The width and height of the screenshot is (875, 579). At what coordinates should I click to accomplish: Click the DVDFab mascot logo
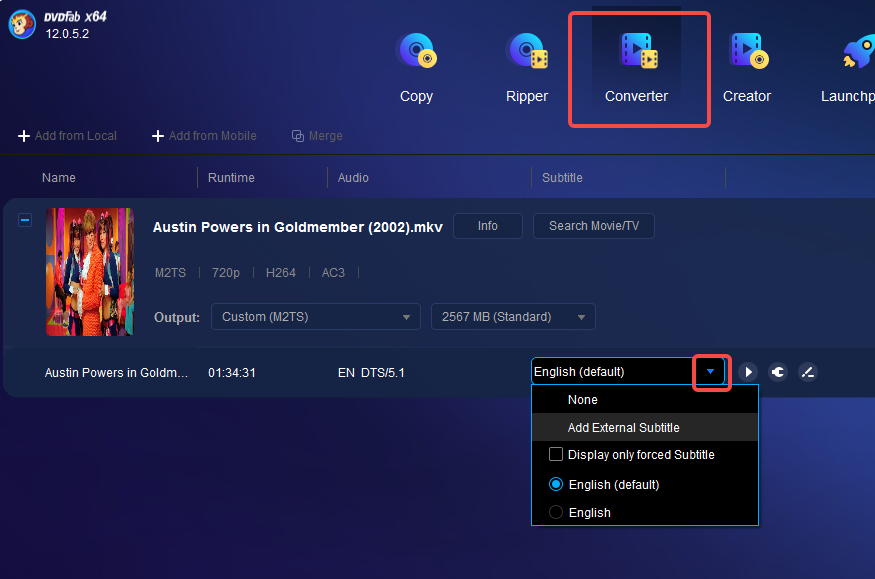point(22,25)
